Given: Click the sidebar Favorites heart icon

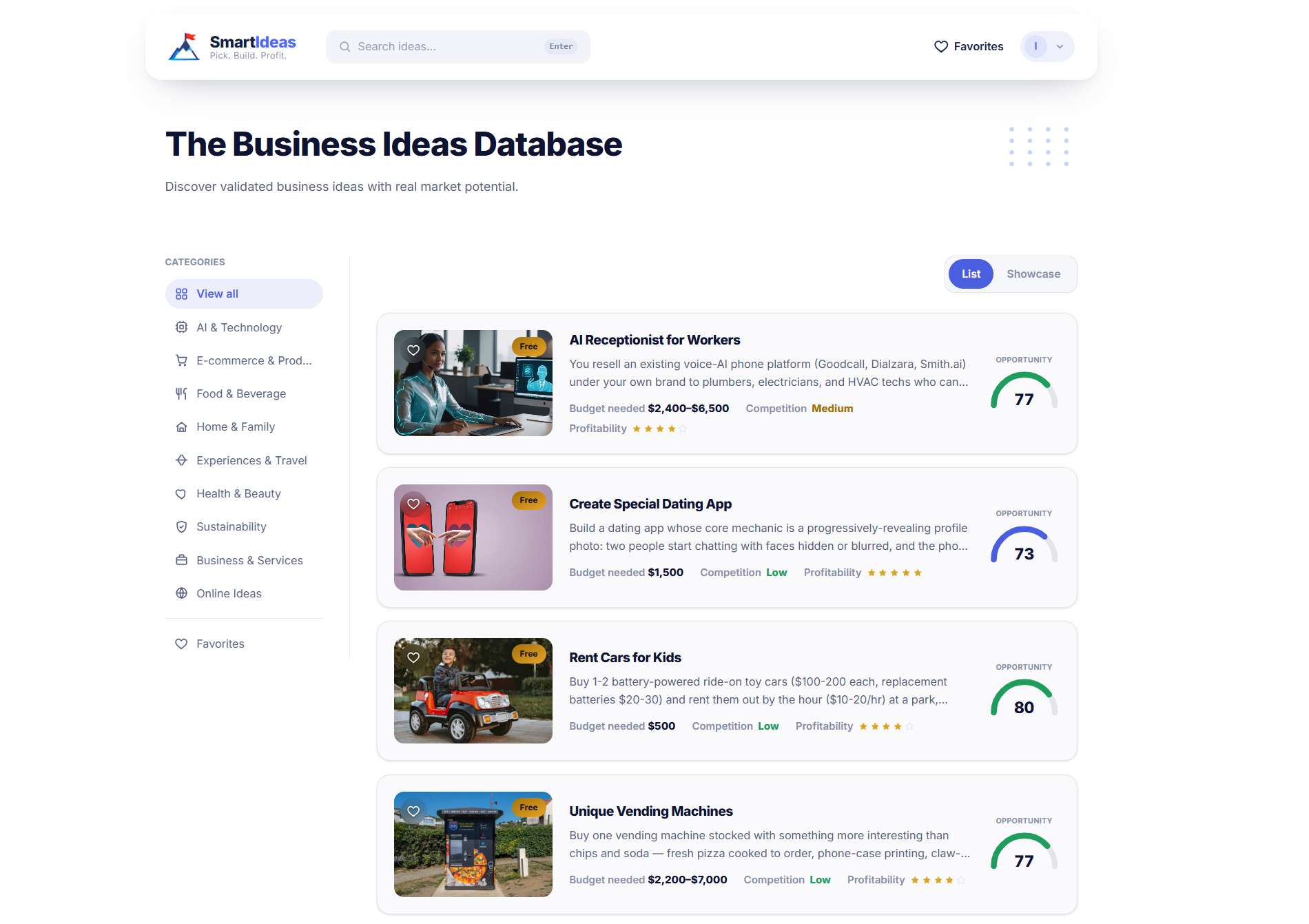Looking at the screenshot, I should (x=181, y=644).
